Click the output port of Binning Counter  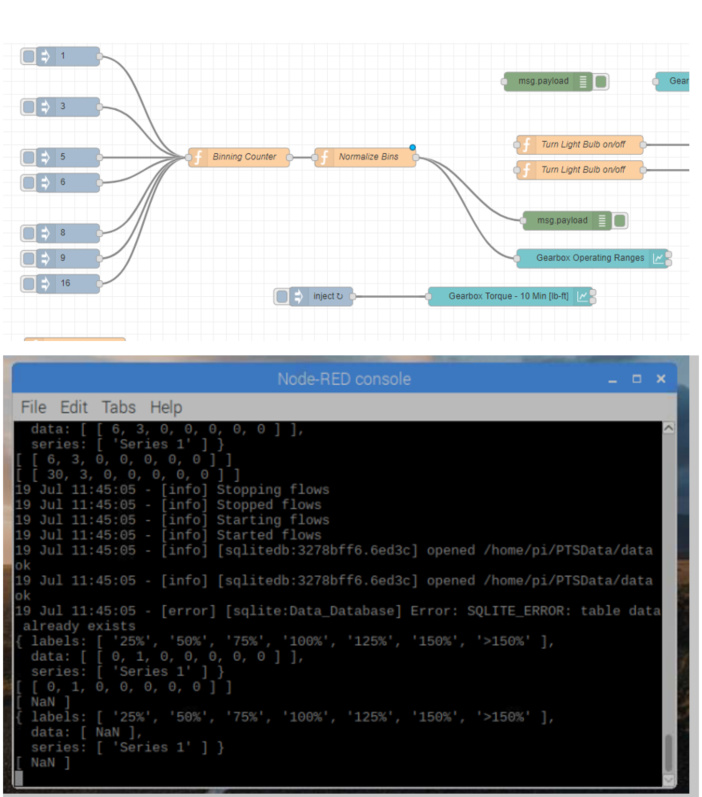coord(289,158)
